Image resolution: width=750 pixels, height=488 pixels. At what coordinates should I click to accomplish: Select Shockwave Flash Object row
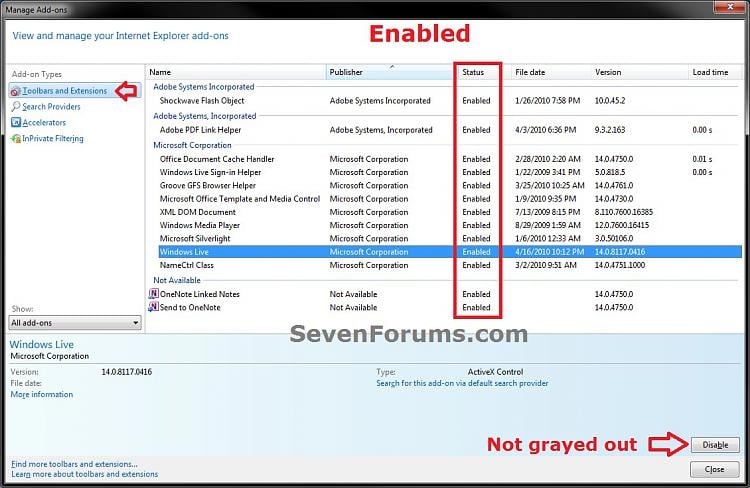pyautogui.click(x=450, y=101)
